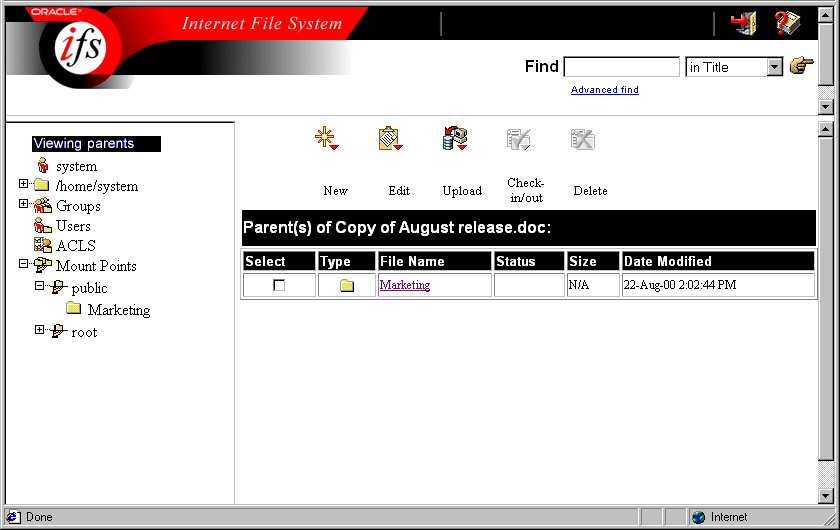Click the Edit label under toolbar
Screen dimensions: 840x530
(399, 191)
